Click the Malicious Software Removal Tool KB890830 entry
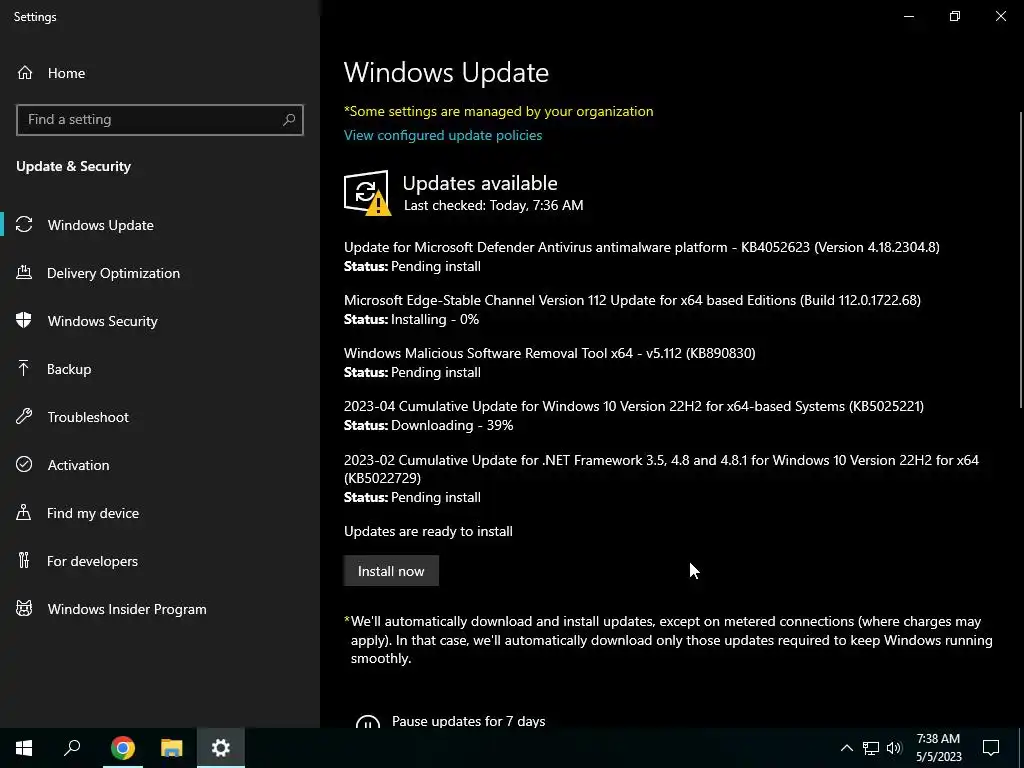 click(549, 362)
